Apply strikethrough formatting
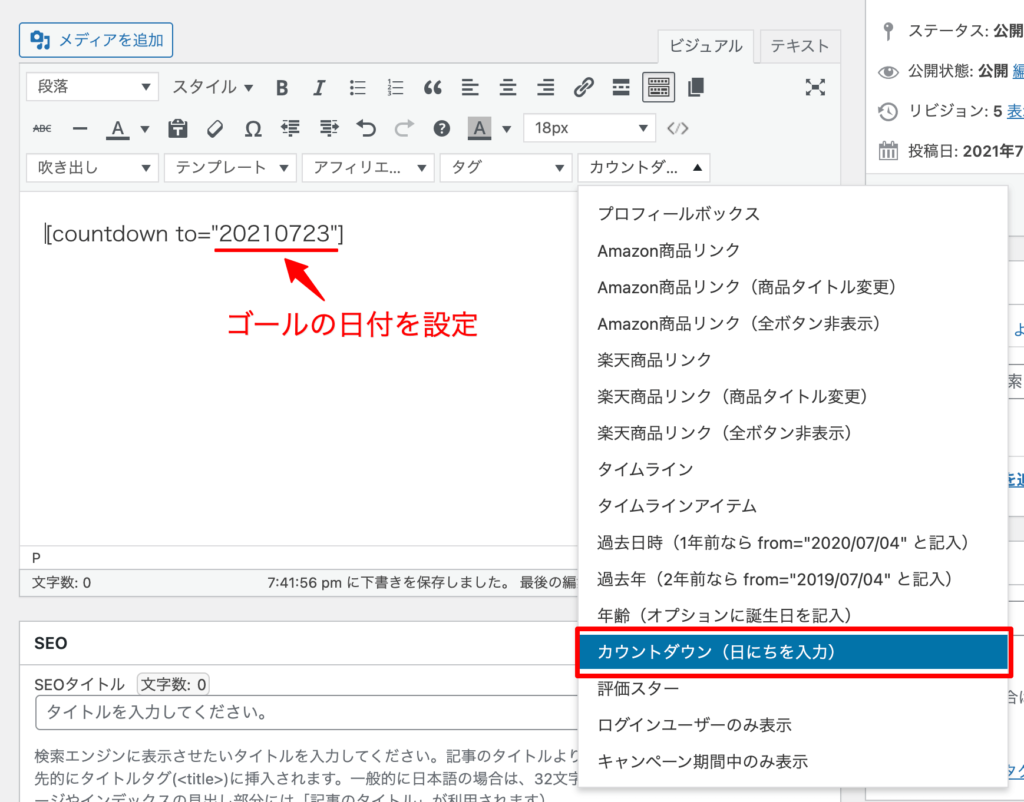This screenshot has width=1024, height=802. [x=42, y=129]
